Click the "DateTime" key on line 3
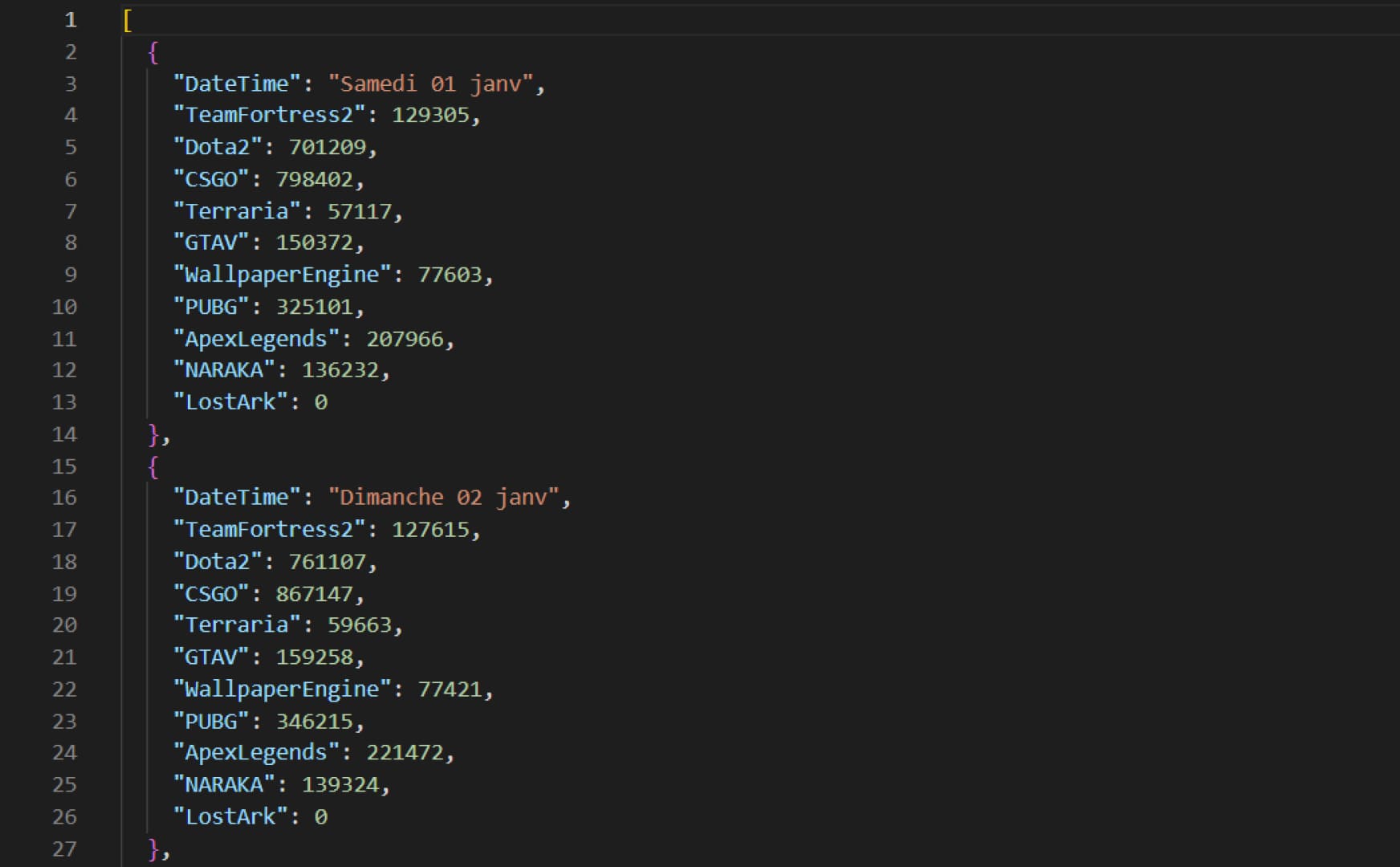The image size is (1400, 867). click(237, 83)
